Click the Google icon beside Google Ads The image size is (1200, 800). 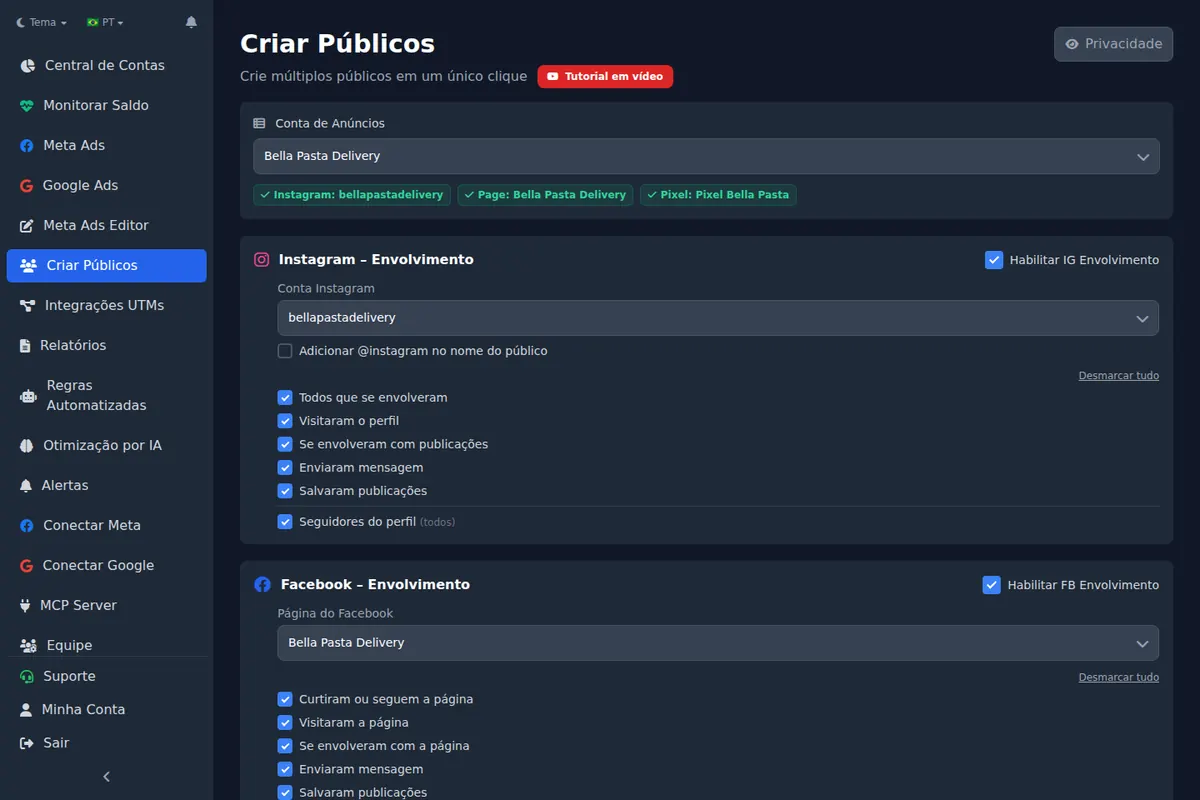[27, 185]
